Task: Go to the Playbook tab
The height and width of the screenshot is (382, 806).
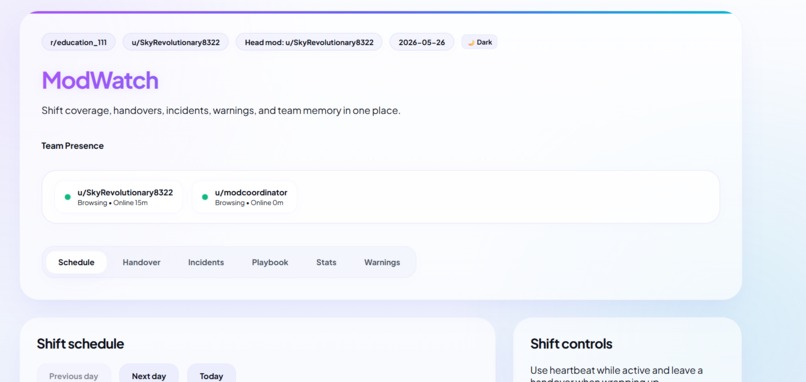Action: coord(270,262)
